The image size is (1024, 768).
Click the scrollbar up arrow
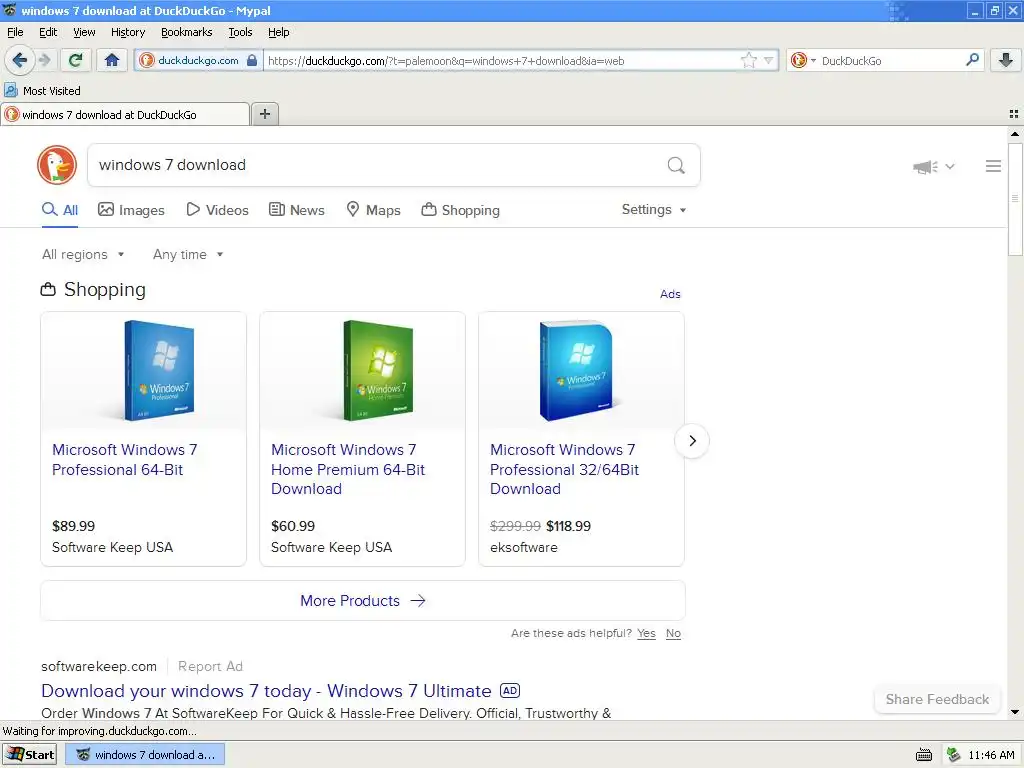coord(1014,134)
